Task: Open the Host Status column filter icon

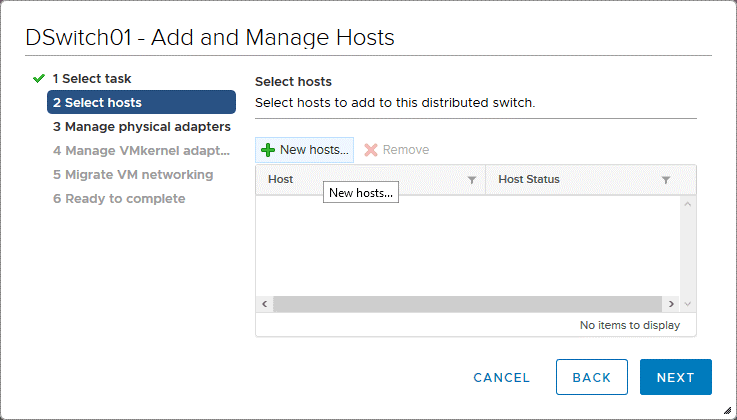Action: [666, 180]
